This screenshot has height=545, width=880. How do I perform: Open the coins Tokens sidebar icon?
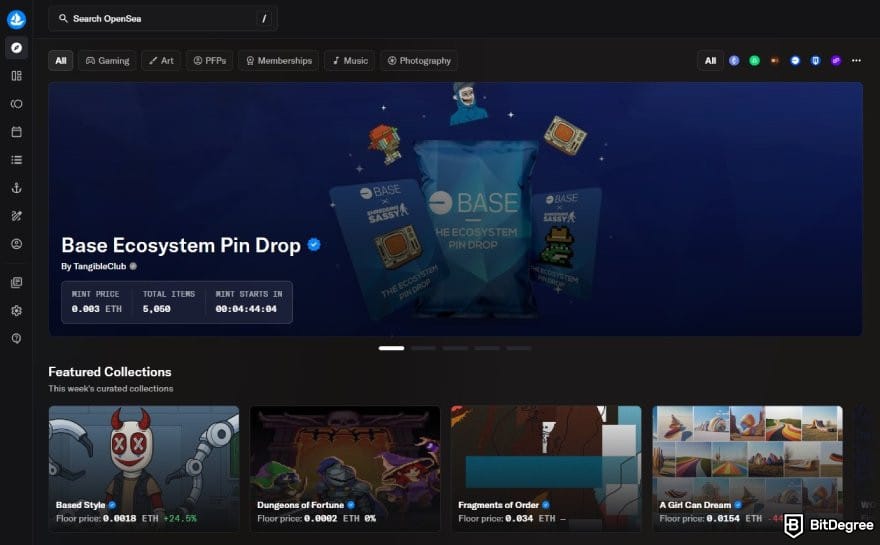17,104
